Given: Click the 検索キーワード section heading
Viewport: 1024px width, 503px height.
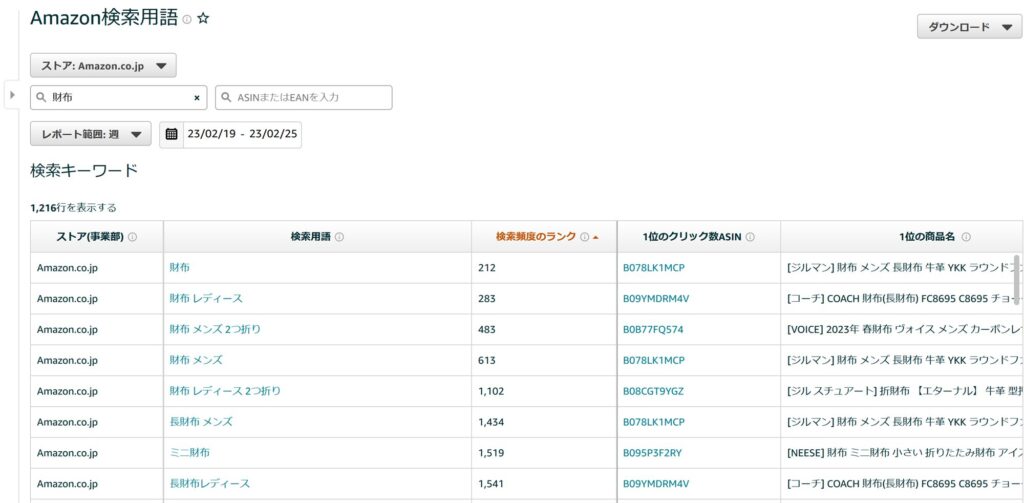Looking at the screenshot, I should (84, 171).
